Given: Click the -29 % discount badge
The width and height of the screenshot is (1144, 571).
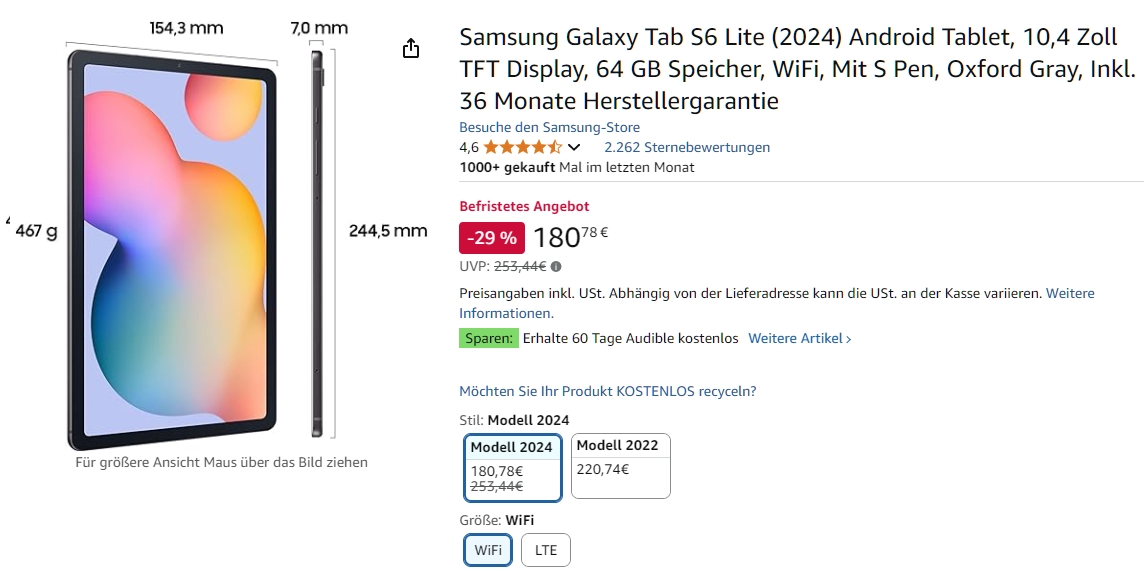Looking at the screenshot, I should (491, 237).
